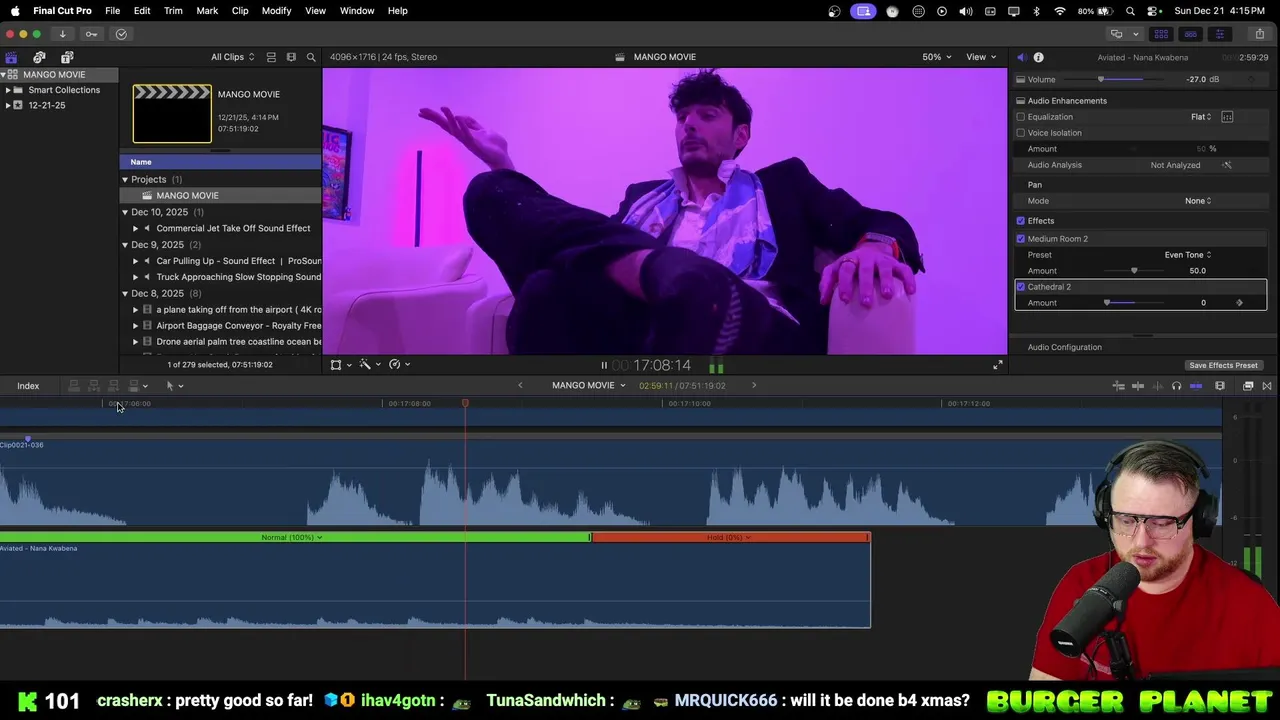The height and width of the screenshot is (720, 1280).
Task: Open the Keyword Editor key icon
Action: (x=91, y=34)
